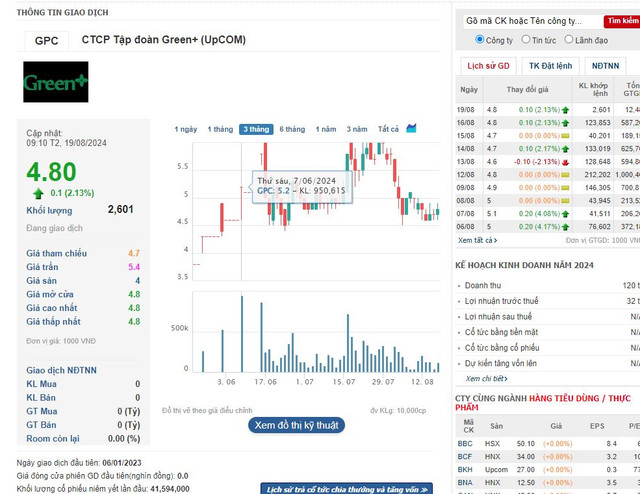Click the GPC ticker code box
640x494 pixels.
pos(46,41)
